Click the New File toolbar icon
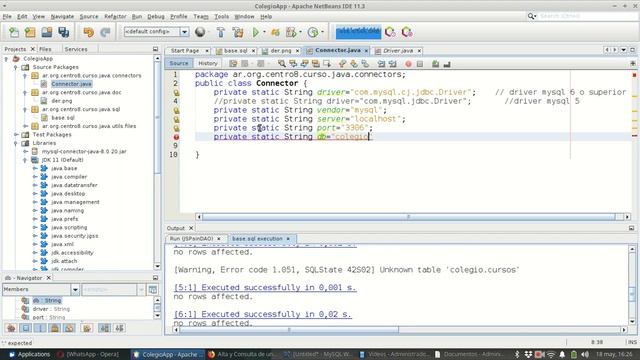Image resolution: width=640 pixels, height=360 pixels. click(x=13, y=32)
